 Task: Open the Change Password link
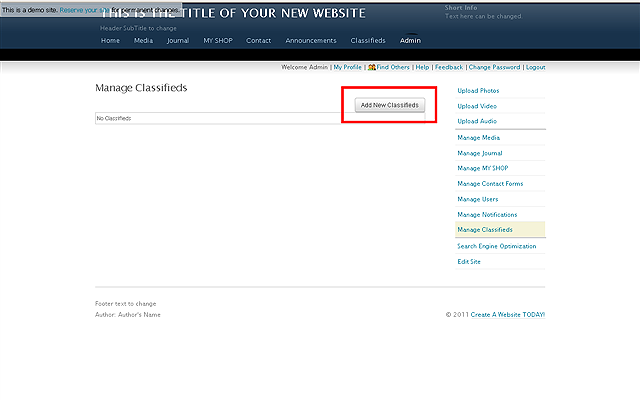(x=494, y=67)
